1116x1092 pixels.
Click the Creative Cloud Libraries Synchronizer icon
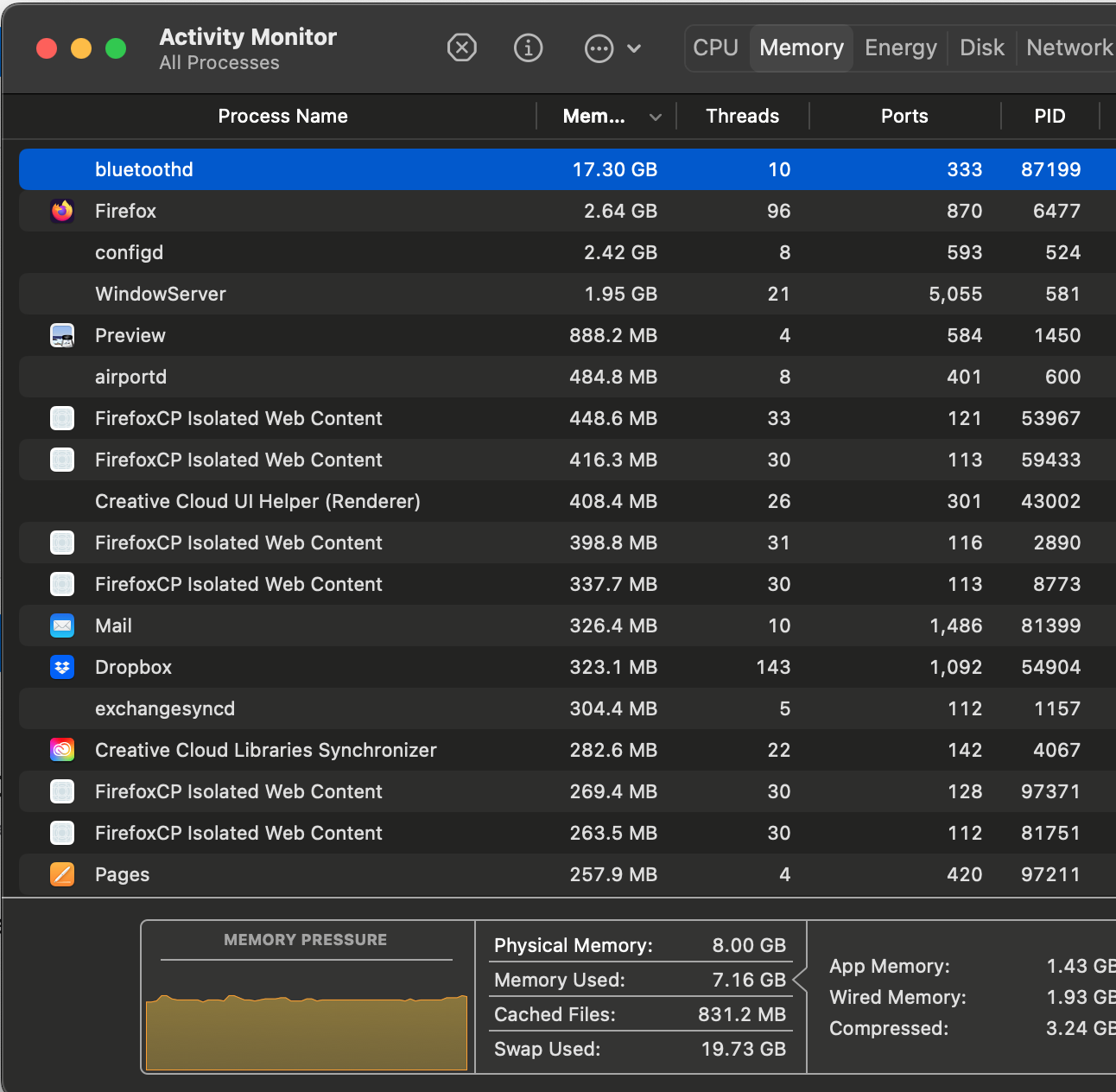(x=61, y=750)
